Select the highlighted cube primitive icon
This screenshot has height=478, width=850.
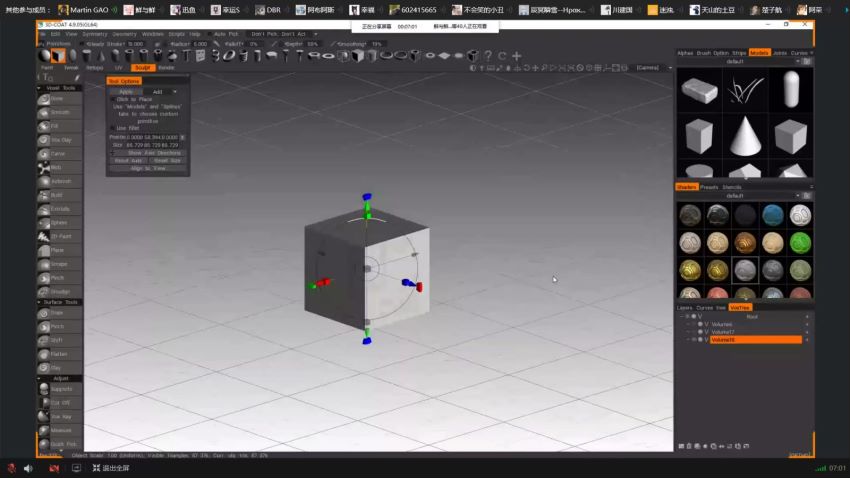[59, 55]
